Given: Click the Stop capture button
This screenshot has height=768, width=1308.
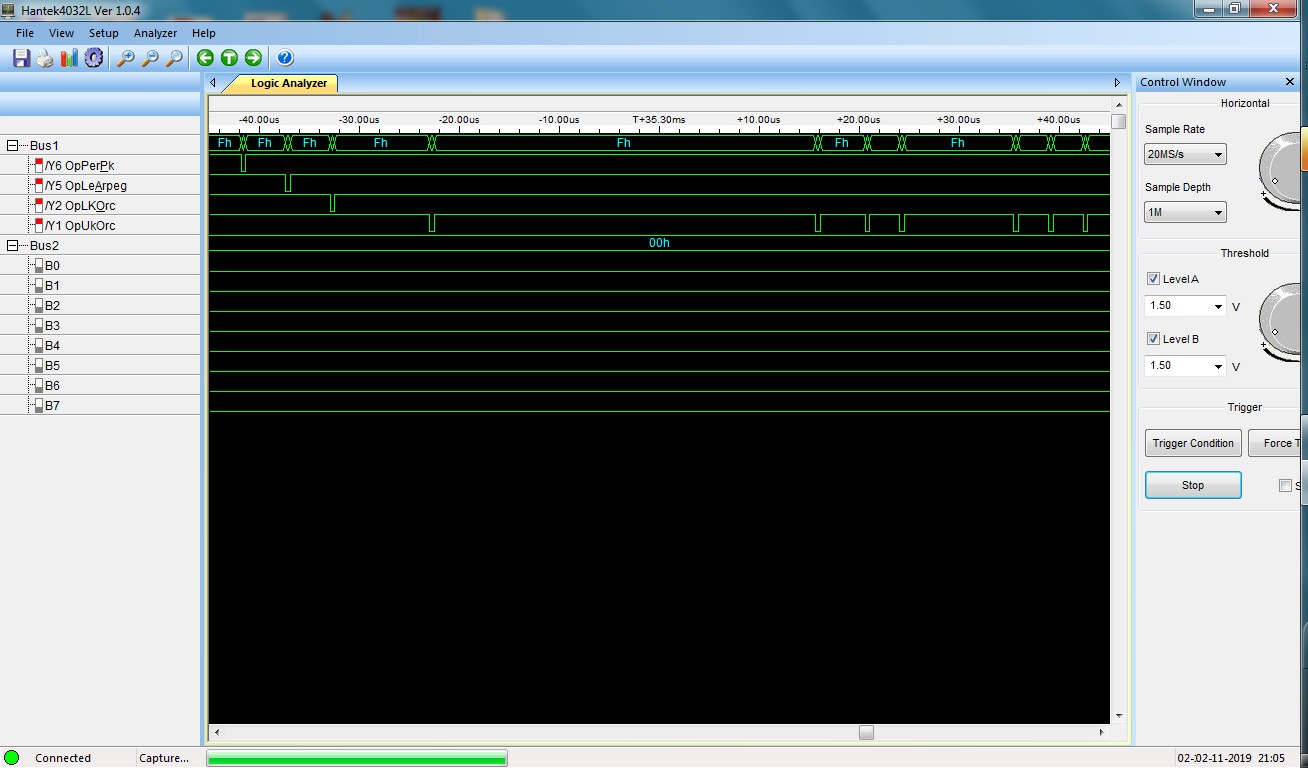Looking at the screenshot, I should click(x=1193, y=485).
